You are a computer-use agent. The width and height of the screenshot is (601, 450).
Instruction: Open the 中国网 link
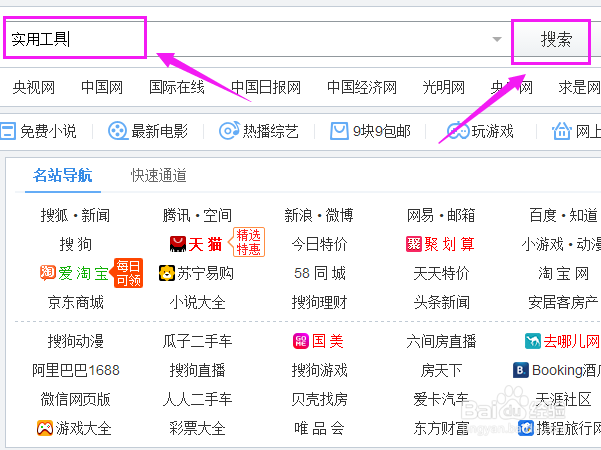tap(102, 87)
